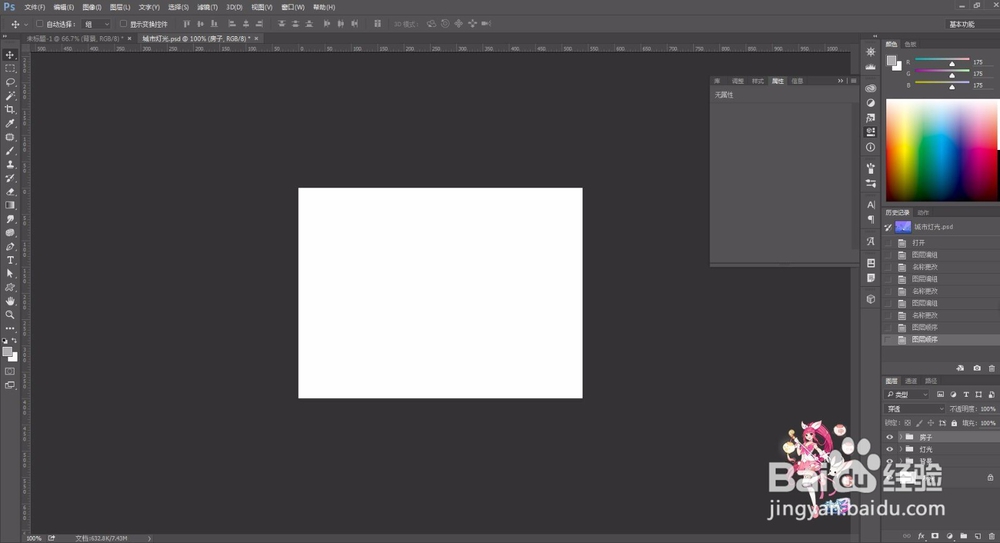Select the Brush tool
1000x543 pixels.
[10, 151]
